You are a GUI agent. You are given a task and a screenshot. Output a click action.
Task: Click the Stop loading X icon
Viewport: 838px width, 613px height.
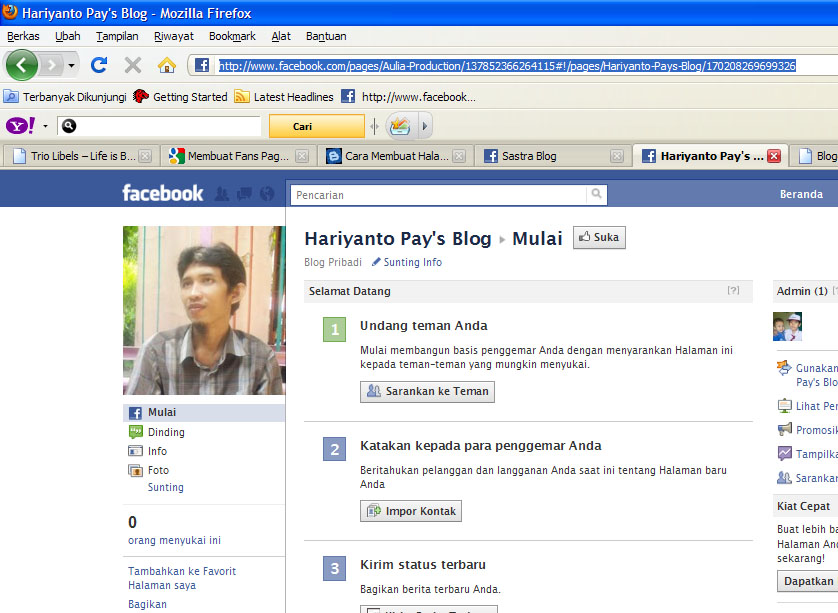click(x=133, y=65)
